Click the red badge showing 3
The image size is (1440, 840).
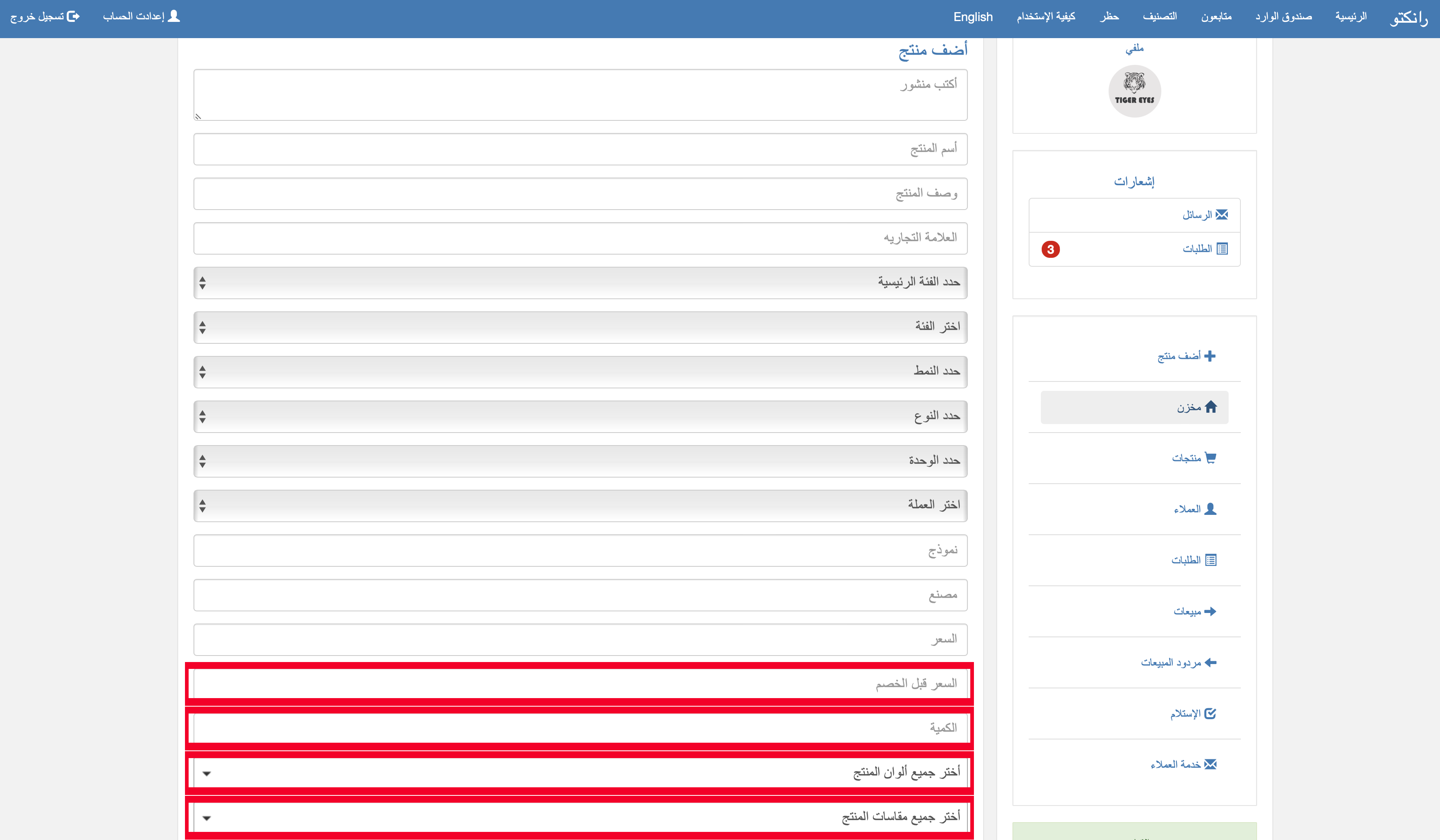tap(1050, 250)
